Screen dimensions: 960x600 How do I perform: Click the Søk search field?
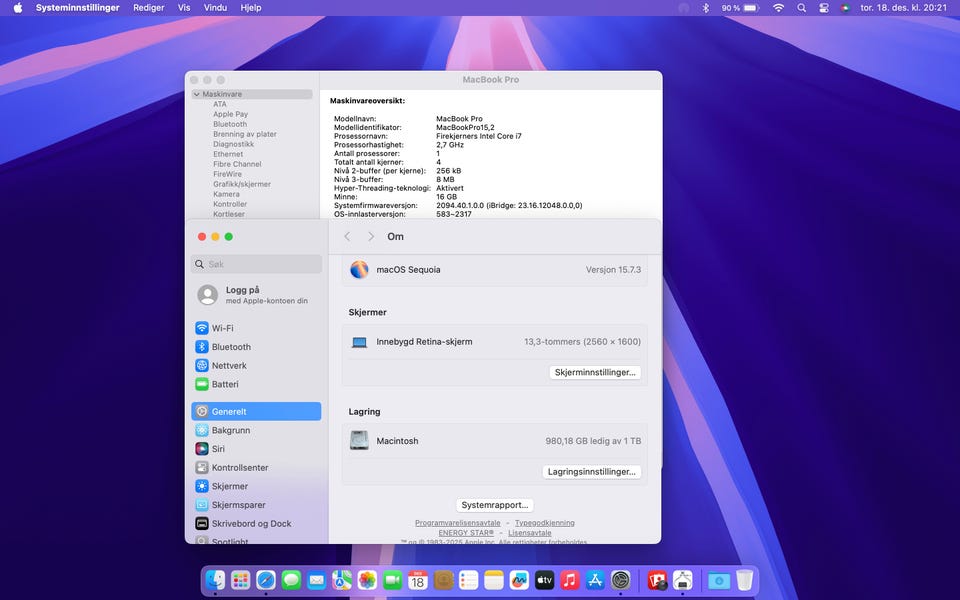[256, 264]
